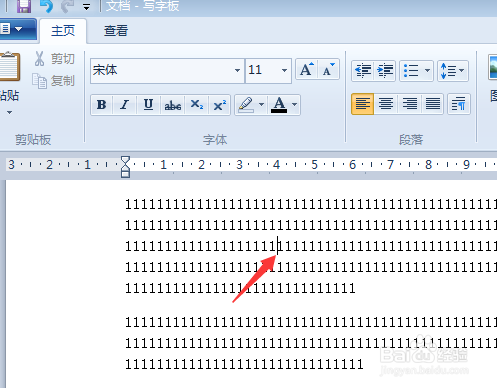Image resolution: width=497 pixels, height=388 pixels.
Task: Center align the text
Action: pyautogui.click(x=386, y=104)
